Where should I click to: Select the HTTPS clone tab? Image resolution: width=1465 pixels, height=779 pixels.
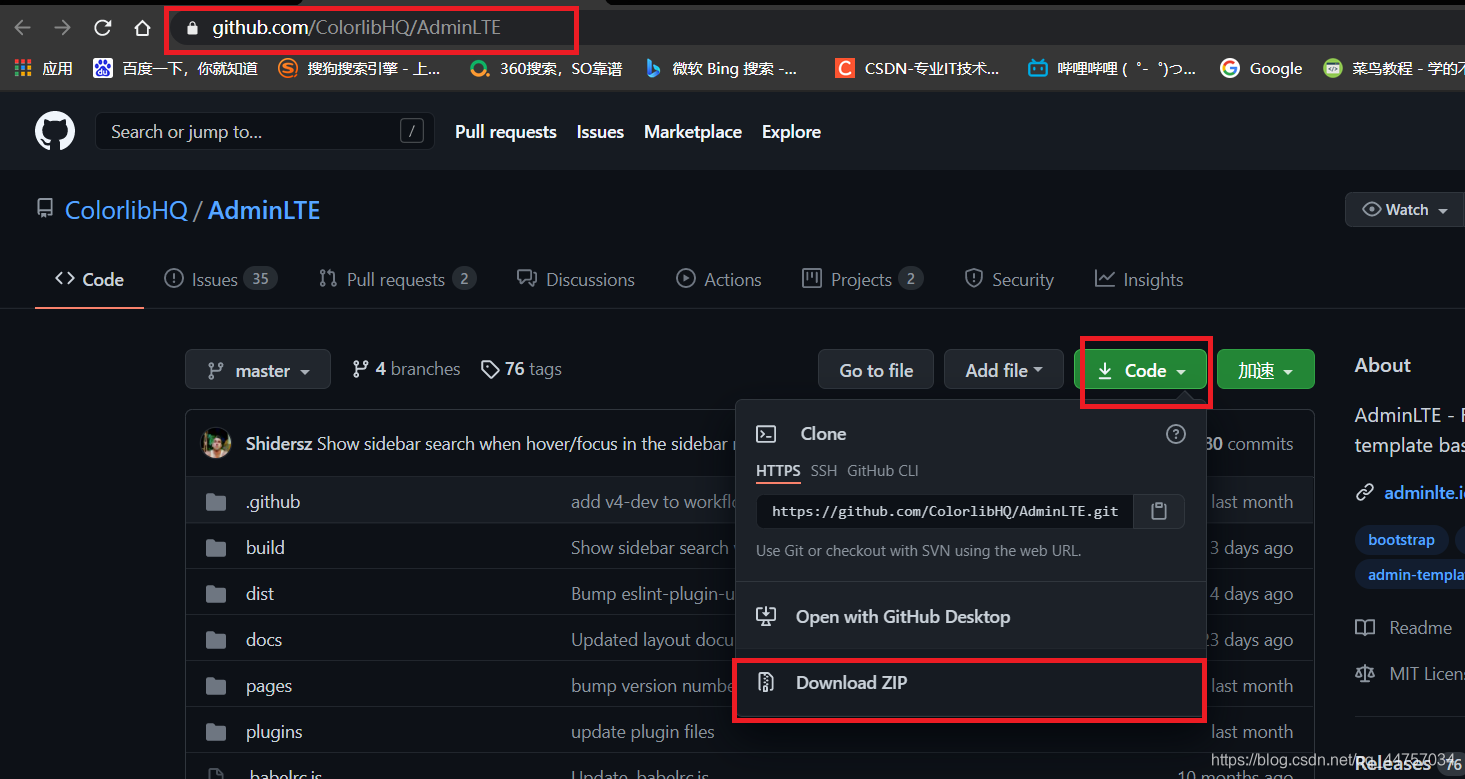(778, 471)
